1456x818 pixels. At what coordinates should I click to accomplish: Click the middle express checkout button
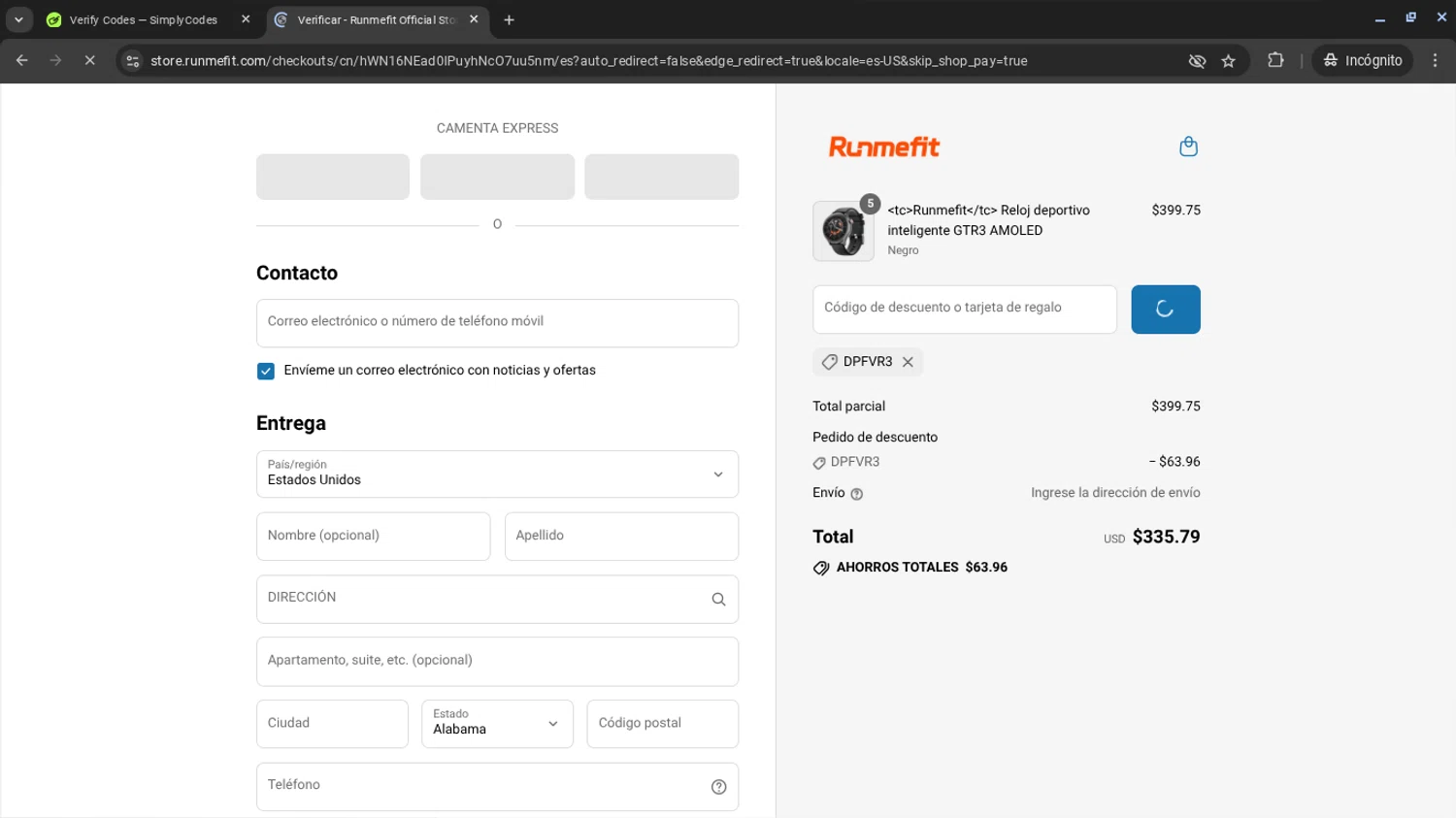(497, 177)
